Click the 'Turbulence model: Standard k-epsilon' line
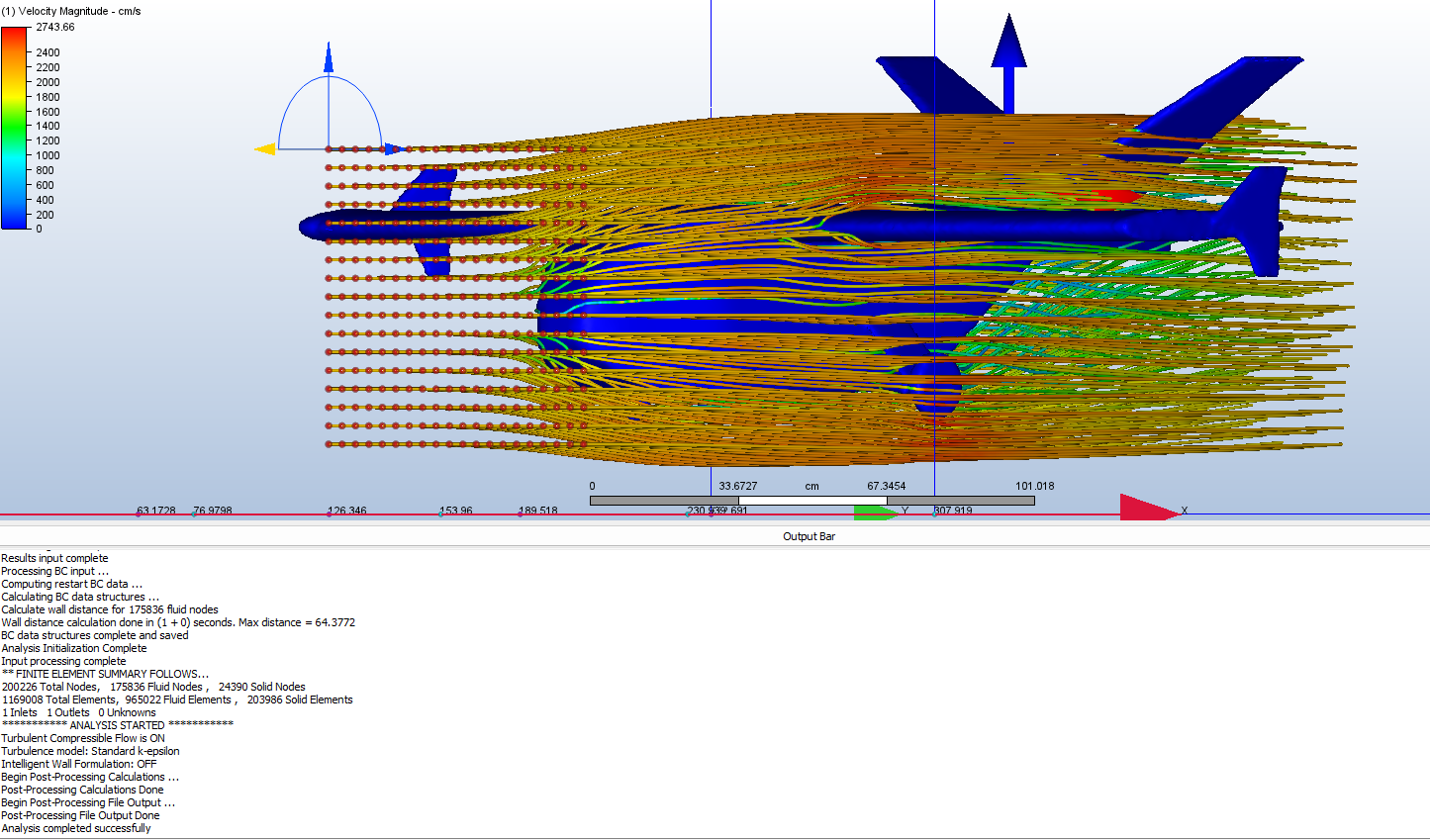The width and height of the screenshot is (1430, 840). click(x=91, y=751)
